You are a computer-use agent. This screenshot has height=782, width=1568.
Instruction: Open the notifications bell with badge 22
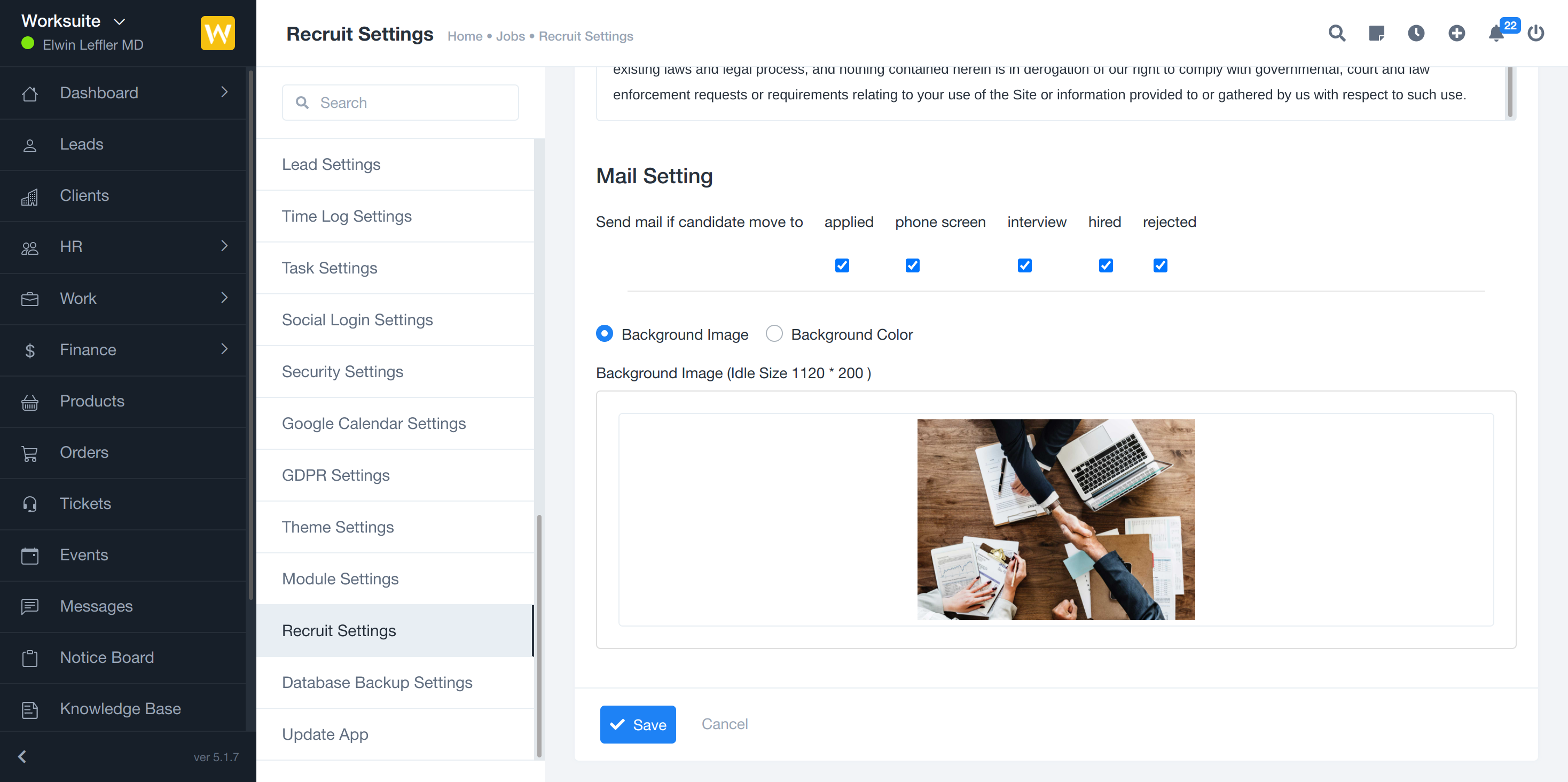[x=1497, y=33]
